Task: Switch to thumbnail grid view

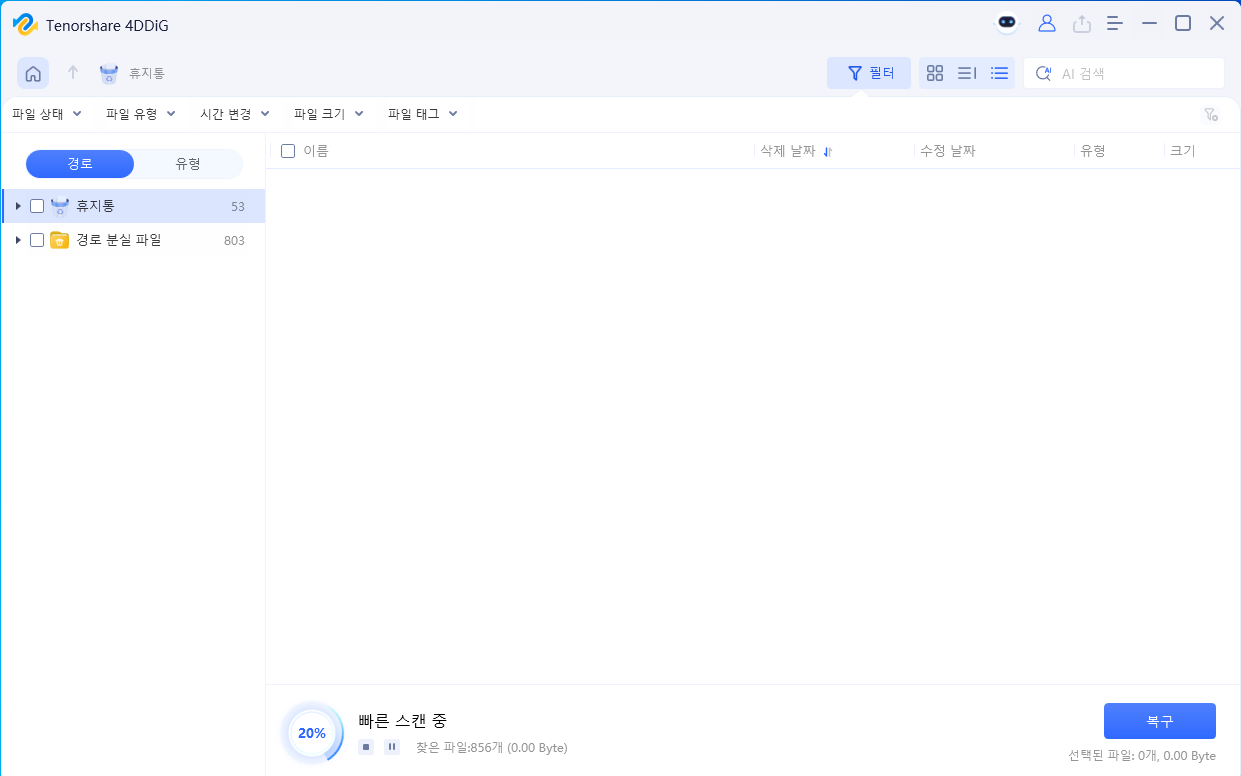Action: click(x=935, y=73)
